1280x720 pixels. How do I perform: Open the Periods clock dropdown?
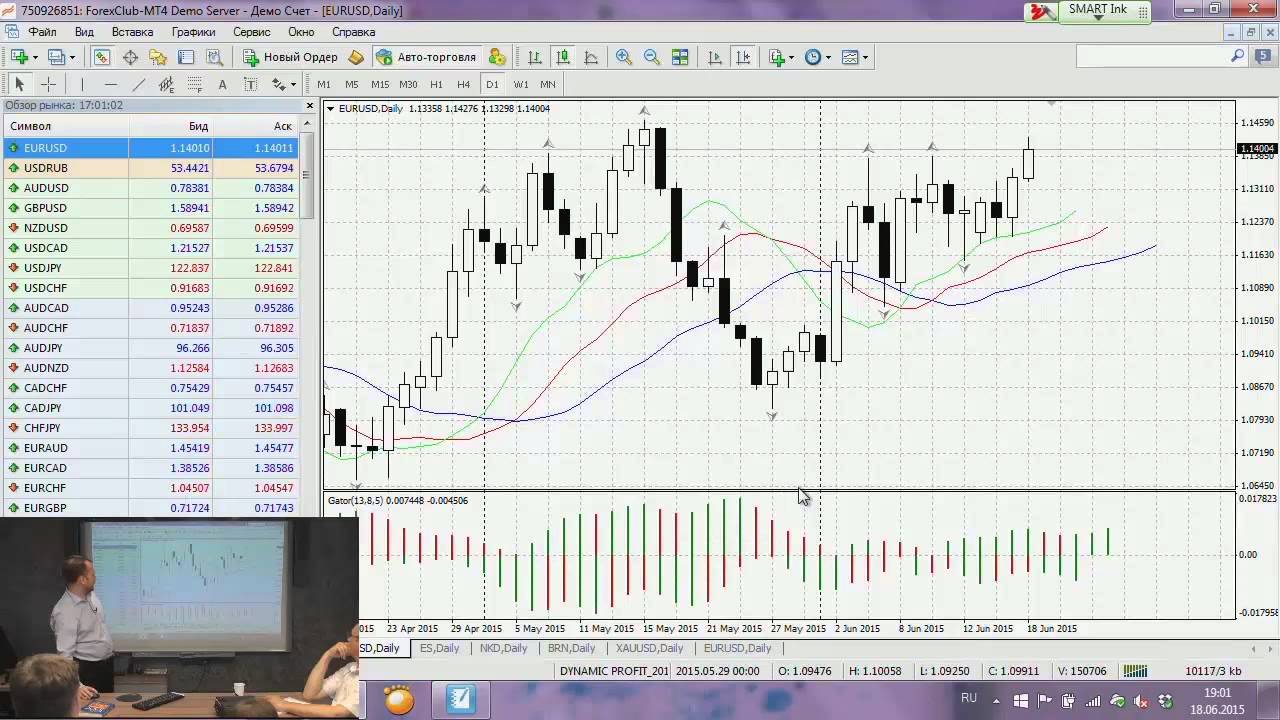coord(818,57)
